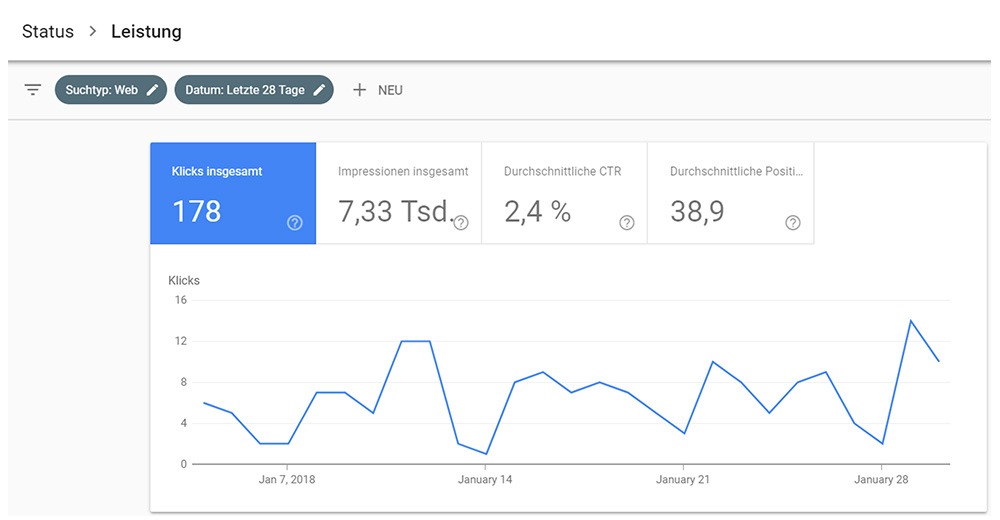
Task: Click the 7,33 Tsd. impressions value
Action: 395,211
